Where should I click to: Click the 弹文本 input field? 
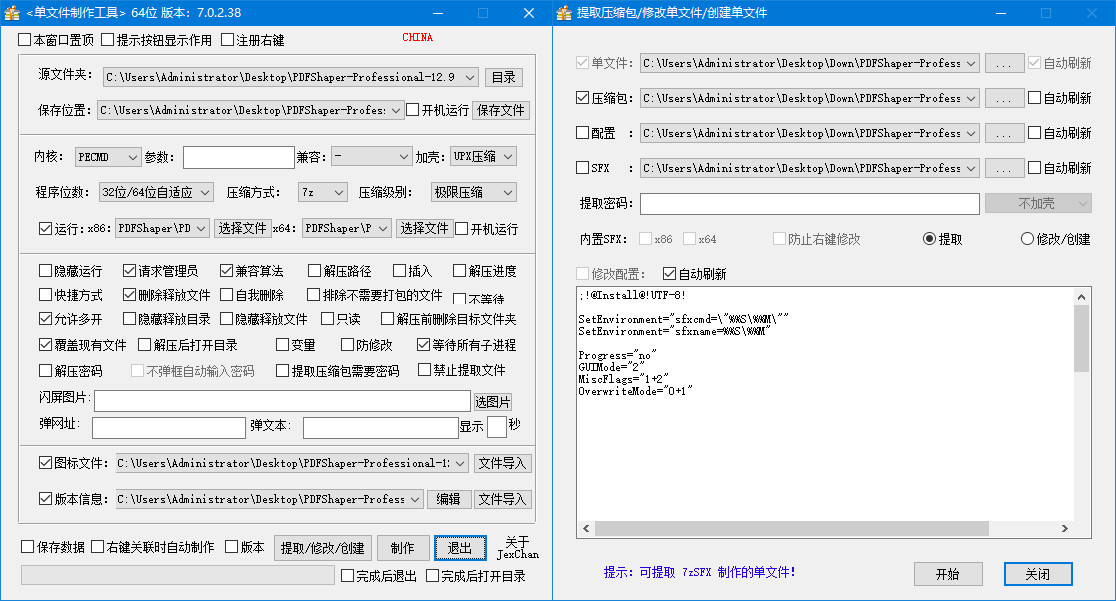(x=381, y=427)
